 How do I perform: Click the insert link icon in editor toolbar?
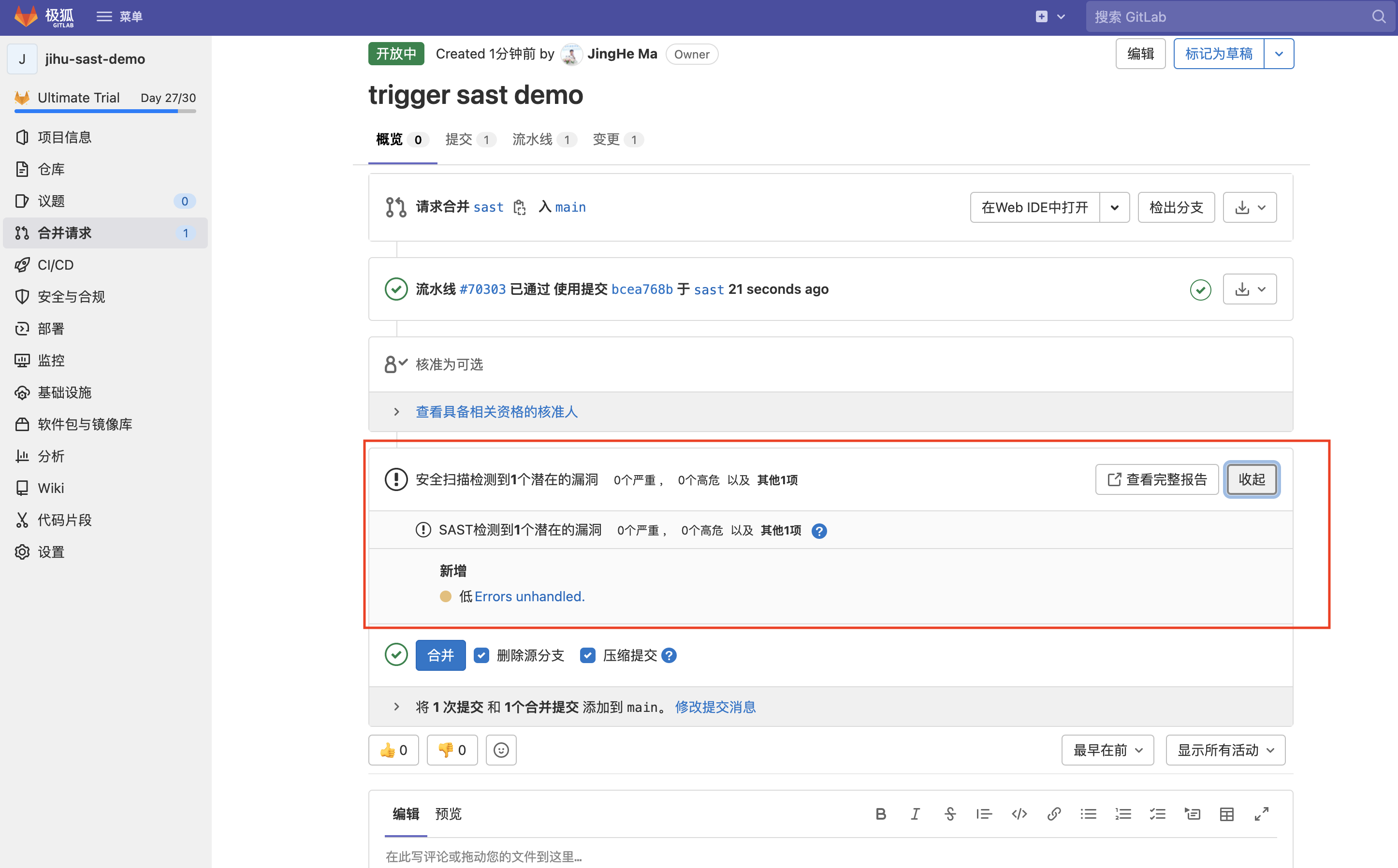point(1053,813)
